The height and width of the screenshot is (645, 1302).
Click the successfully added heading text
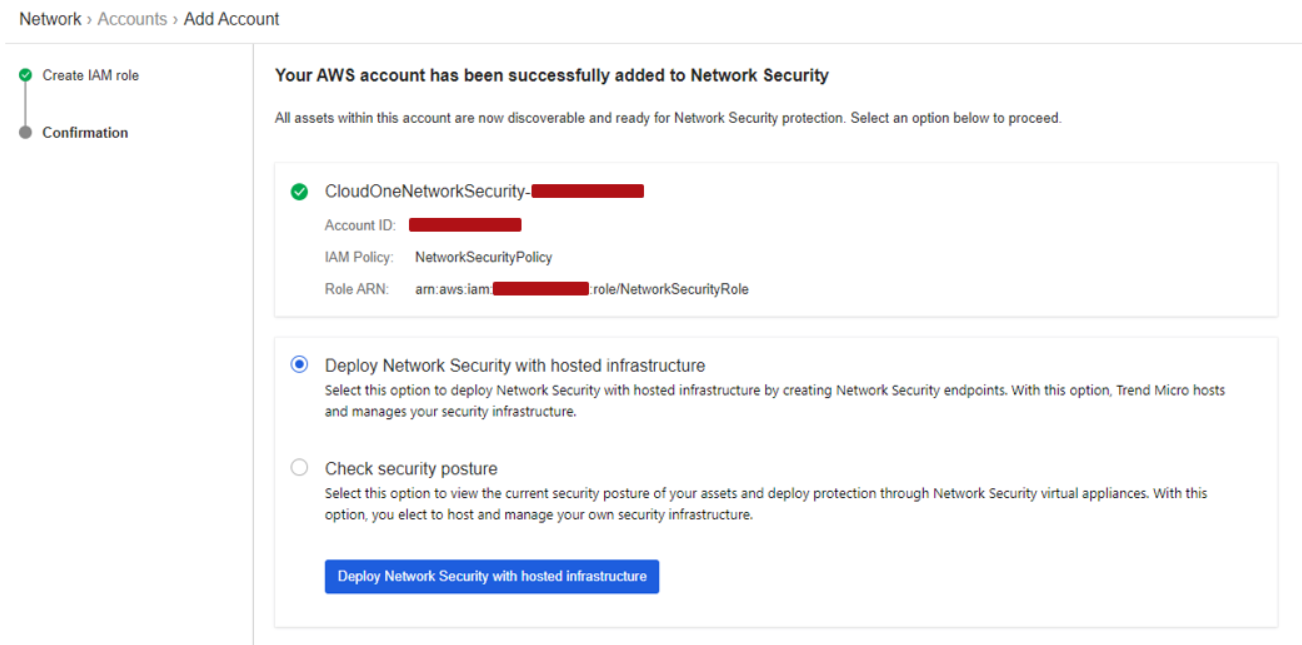(551, 75)
